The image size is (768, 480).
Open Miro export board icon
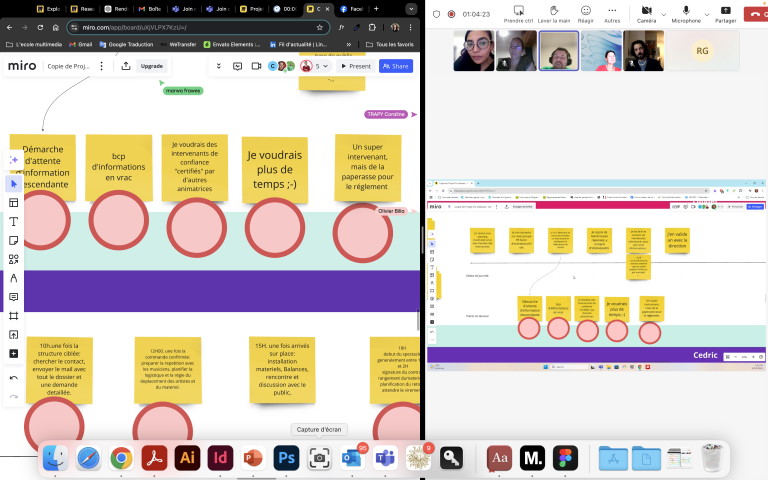pyautogui.click(x=126, y=66)
